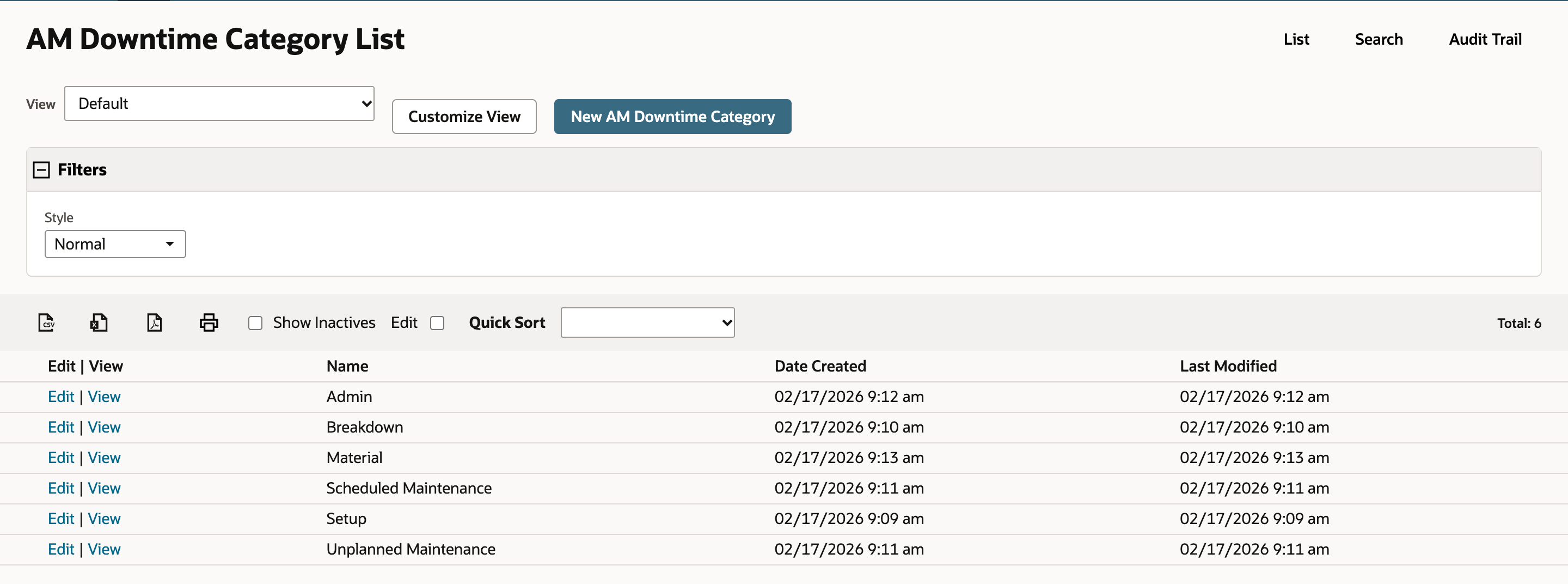This screenshot has width=1568, height=584.
Task: Export list to PDF document
Action: pos(155,322)
